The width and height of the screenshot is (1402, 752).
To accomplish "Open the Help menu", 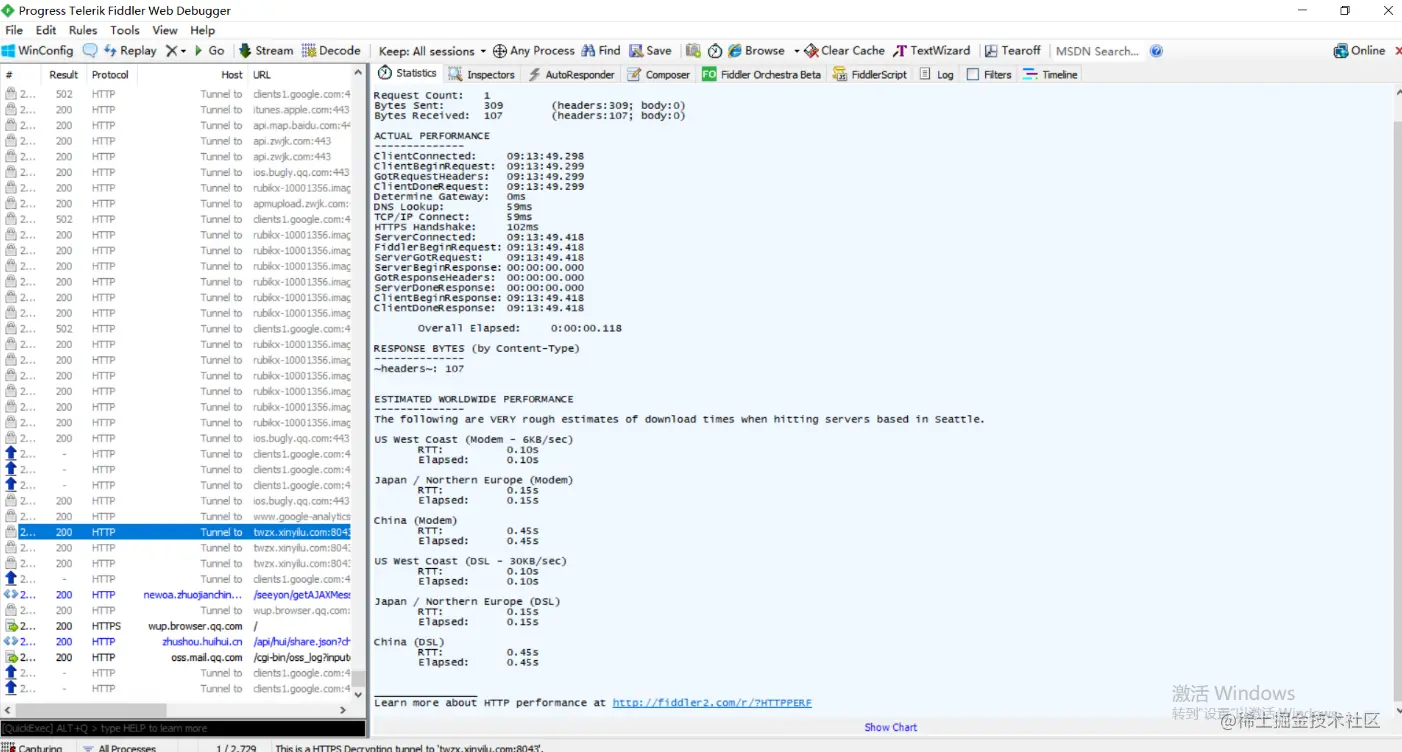I will (203, 30).
